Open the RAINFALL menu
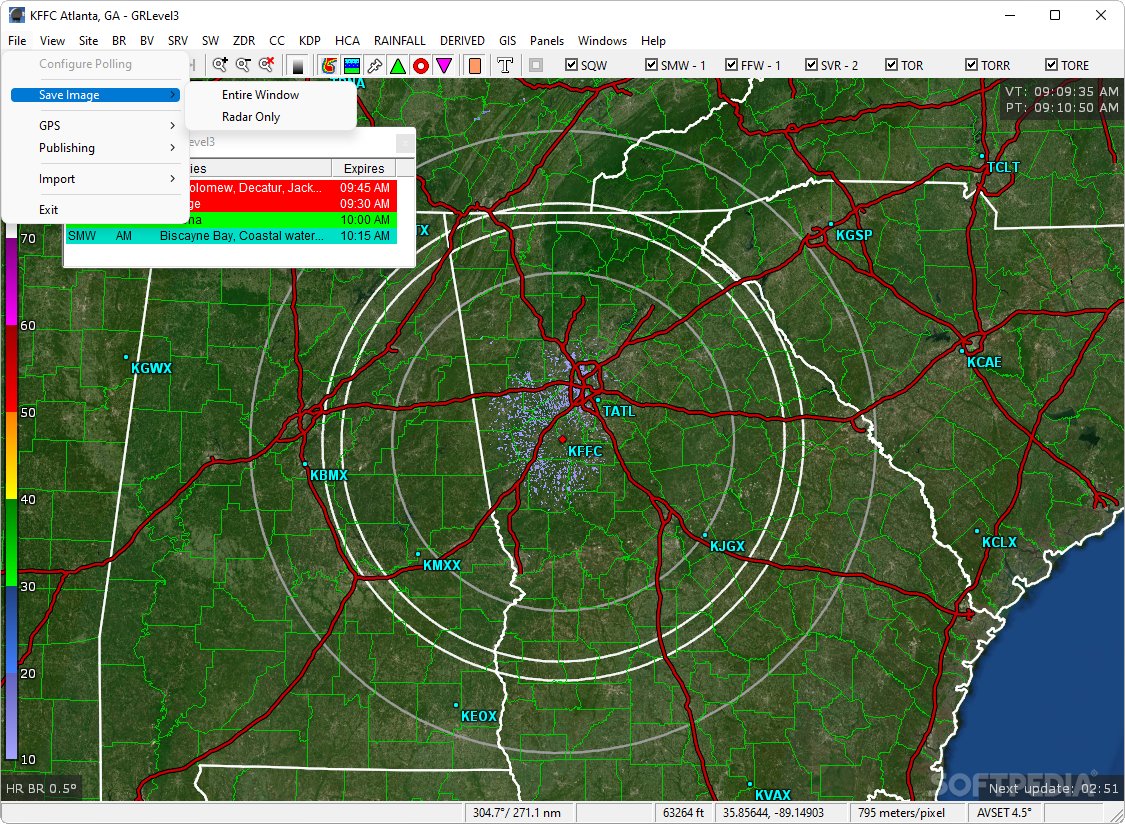The image size is (1125, 824). (x=400, y=41)
